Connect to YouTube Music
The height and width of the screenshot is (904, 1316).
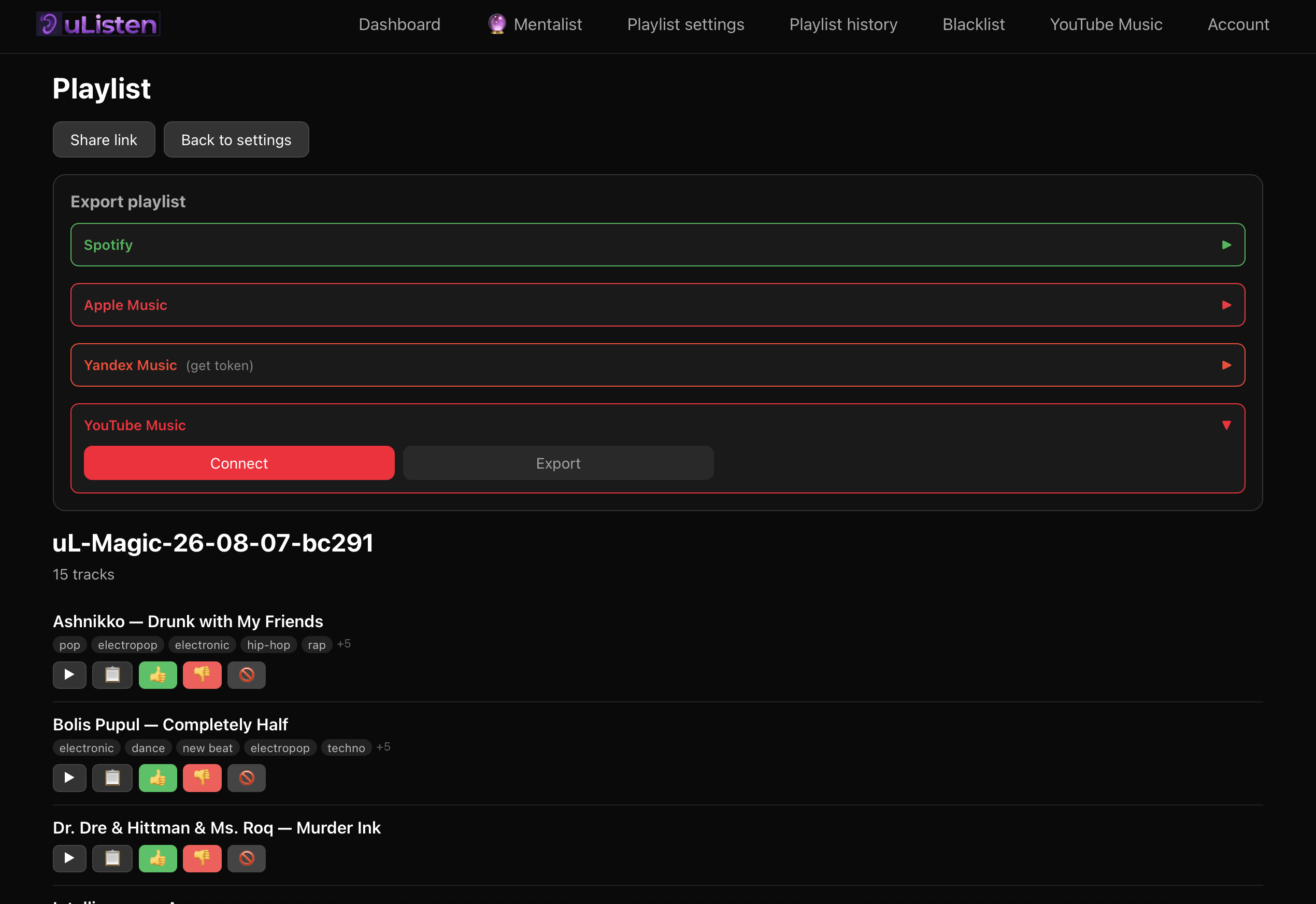[239, 463]
